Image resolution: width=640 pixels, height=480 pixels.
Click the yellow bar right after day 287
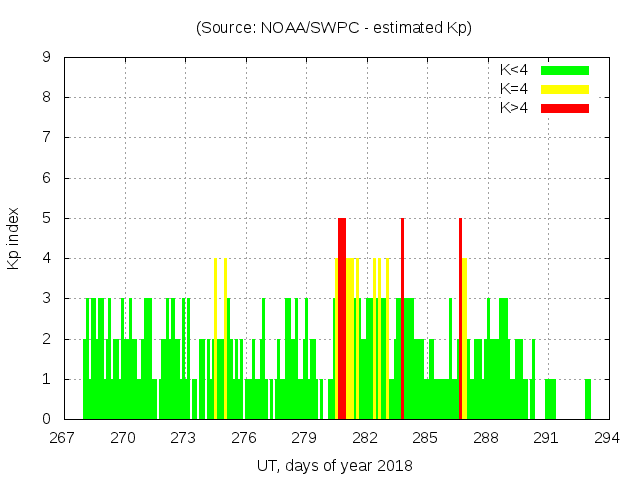[465, 338]
